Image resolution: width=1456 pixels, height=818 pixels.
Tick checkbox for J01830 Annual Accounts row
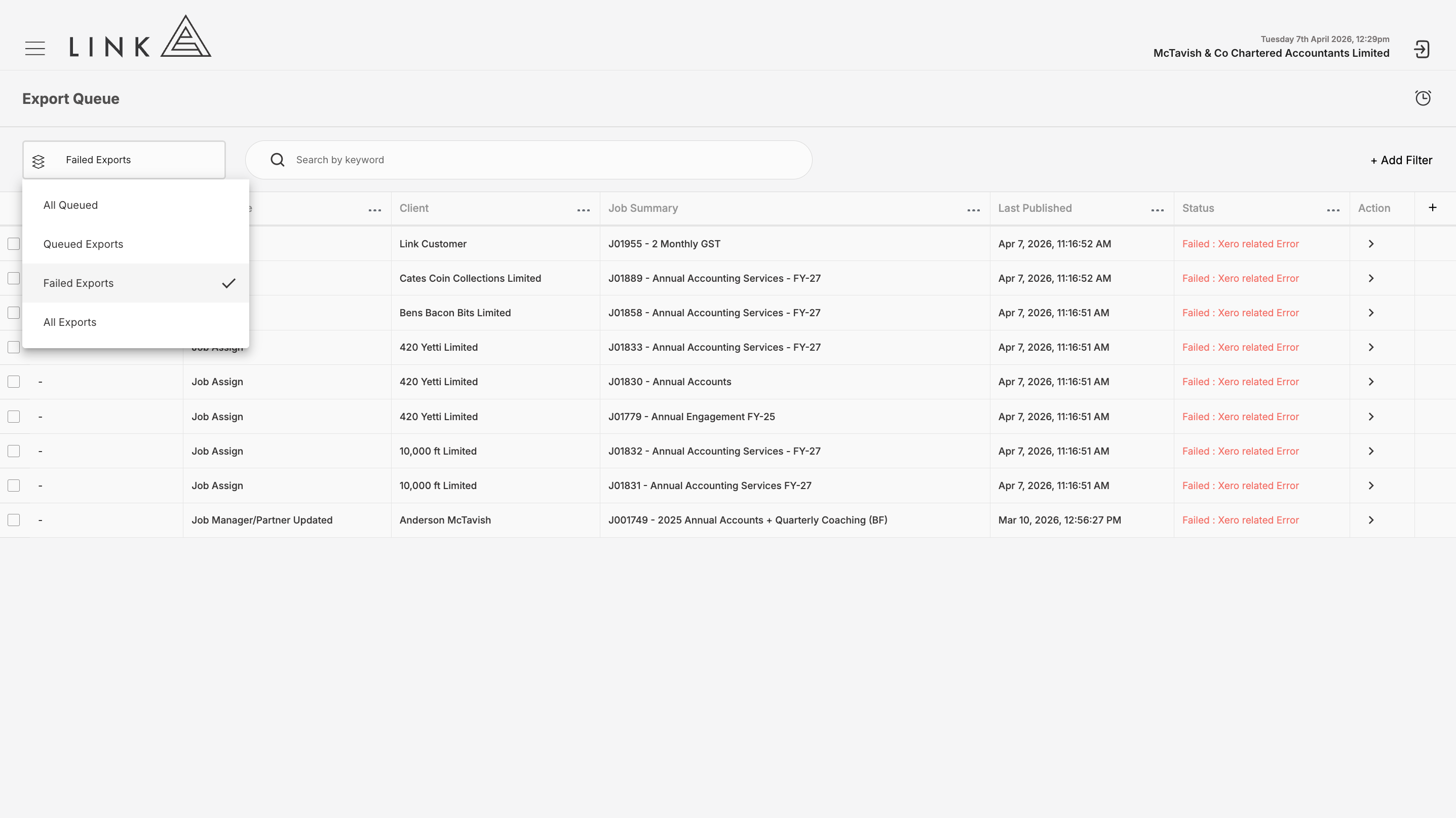(14, 382)
